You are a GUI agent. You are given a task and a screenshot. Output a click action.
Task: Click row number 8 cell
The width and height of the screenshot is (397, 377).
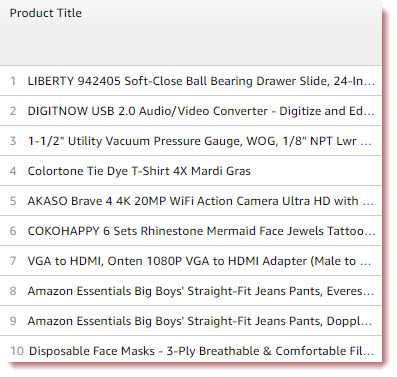point(13,291)
